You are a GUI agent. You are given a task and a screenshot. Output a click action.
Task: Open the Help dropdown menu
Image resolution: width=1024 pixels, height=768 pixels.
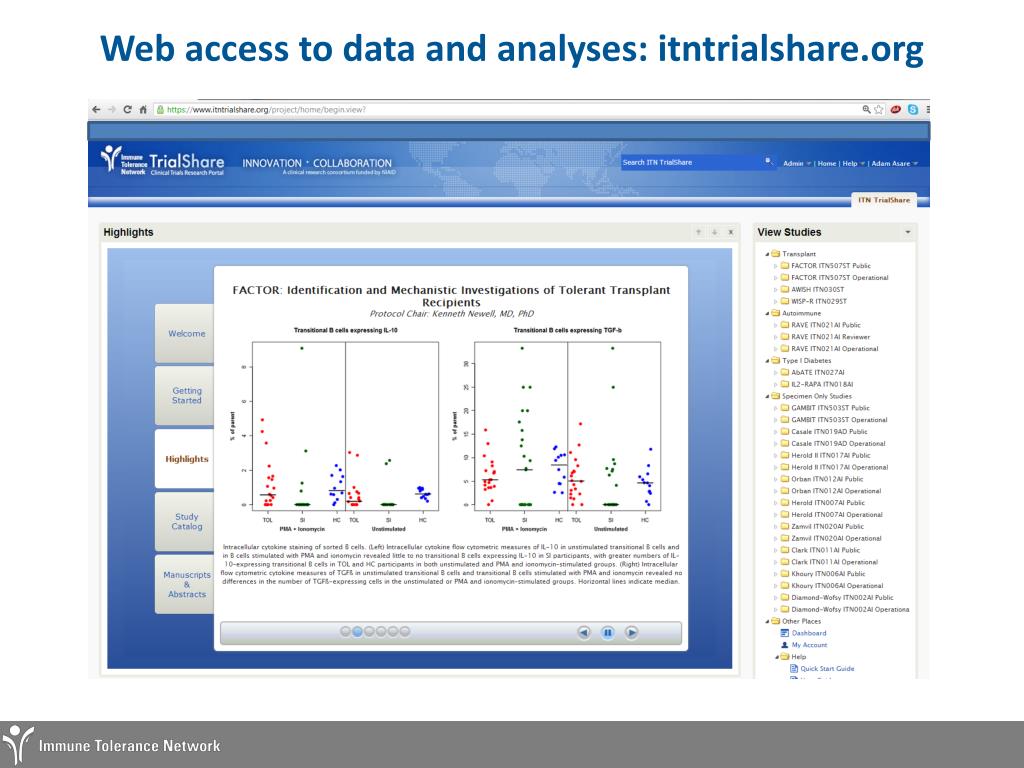(853, 163)
